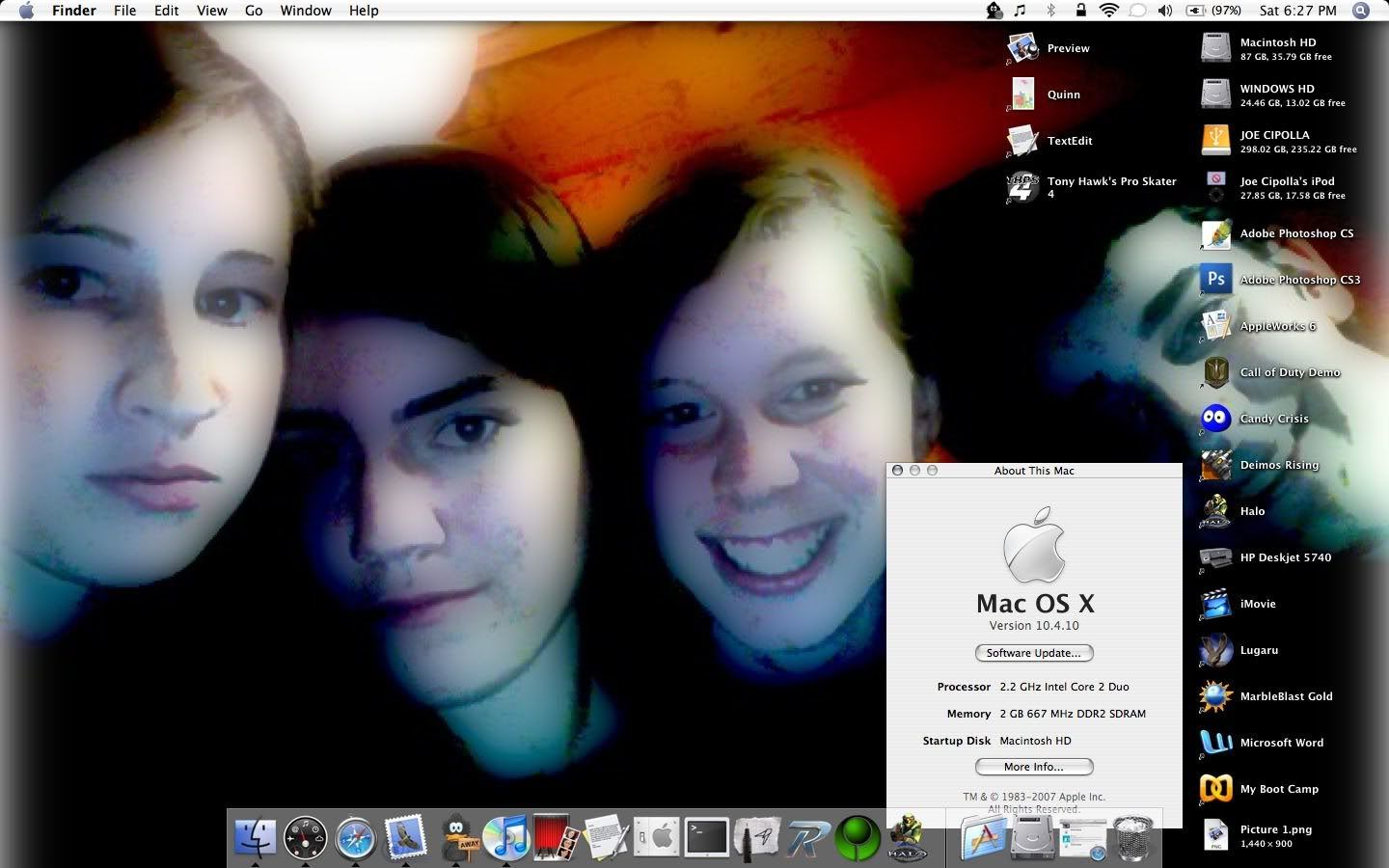Viewport: 1389px width, 868px height.
Task: Launch Halo from the dock
Action: [908, 837]
